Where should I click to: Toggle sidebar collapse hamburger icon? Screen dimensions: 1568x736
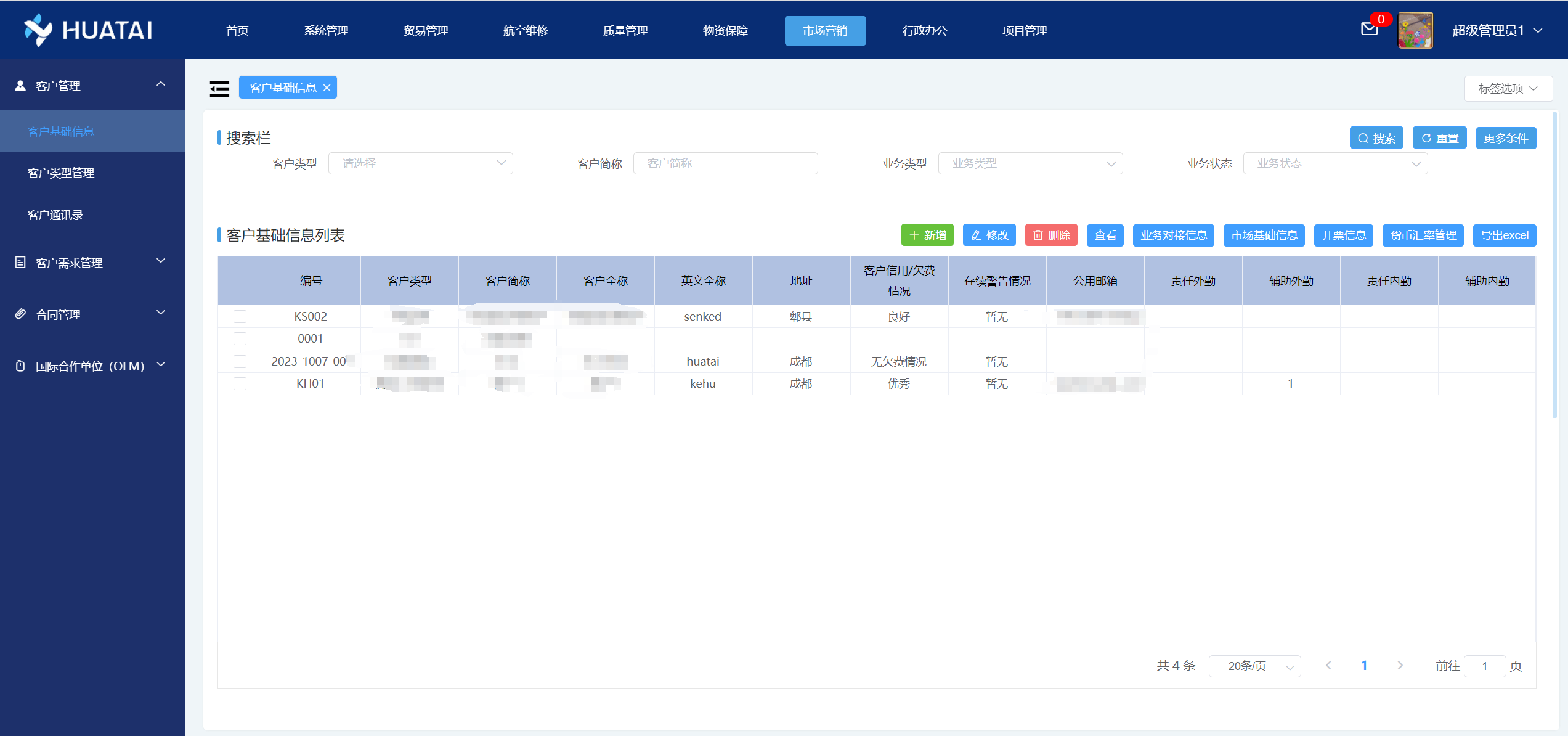click(x=219, y=88)
